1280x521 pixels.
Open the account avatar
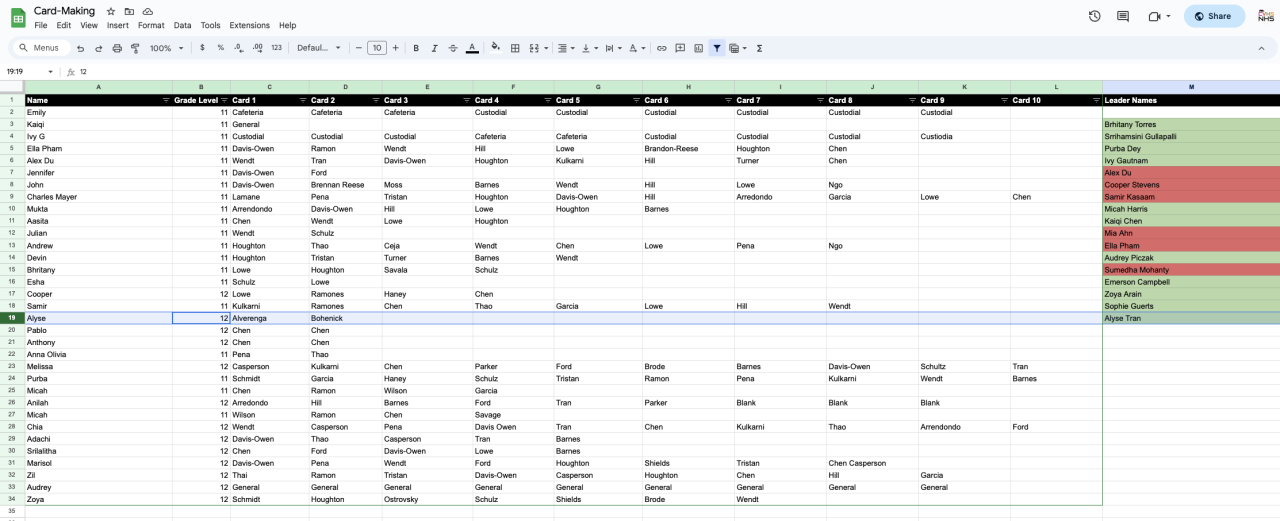click(1265, 15)
